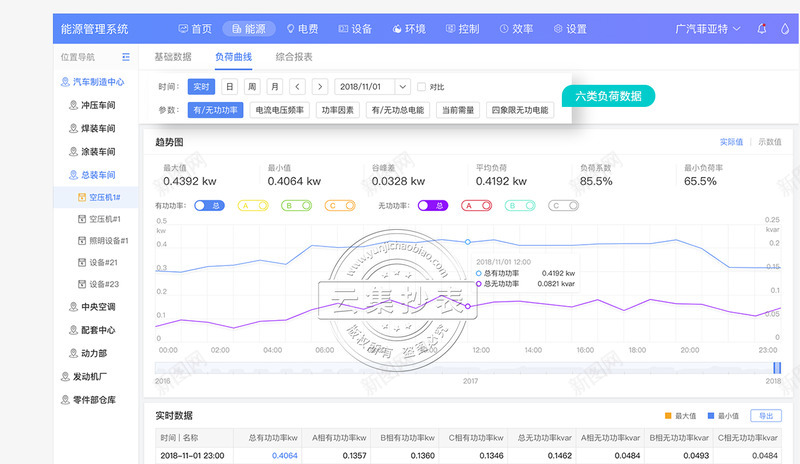Click the 首页 home icon in navigation
Image resolution: width=800 pixels, height=464 pixels.
pyautogui.click(x=195, y=29)
